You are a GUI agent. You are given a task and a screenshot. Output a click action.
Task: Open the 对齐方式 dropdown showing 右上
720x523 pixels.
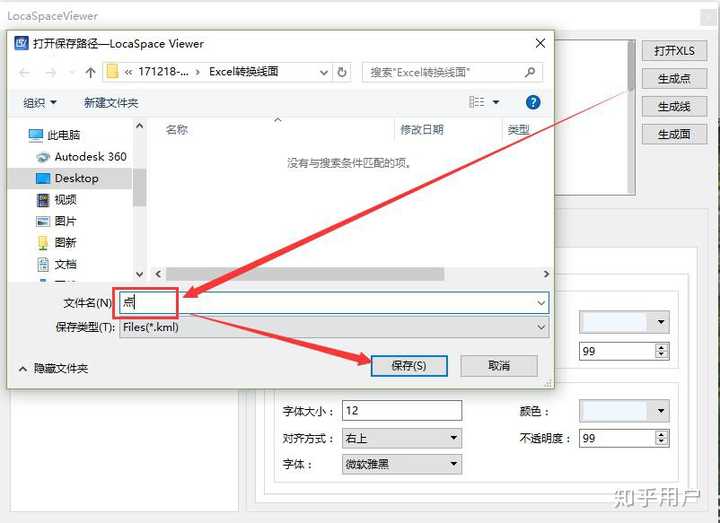coord(402,438)
